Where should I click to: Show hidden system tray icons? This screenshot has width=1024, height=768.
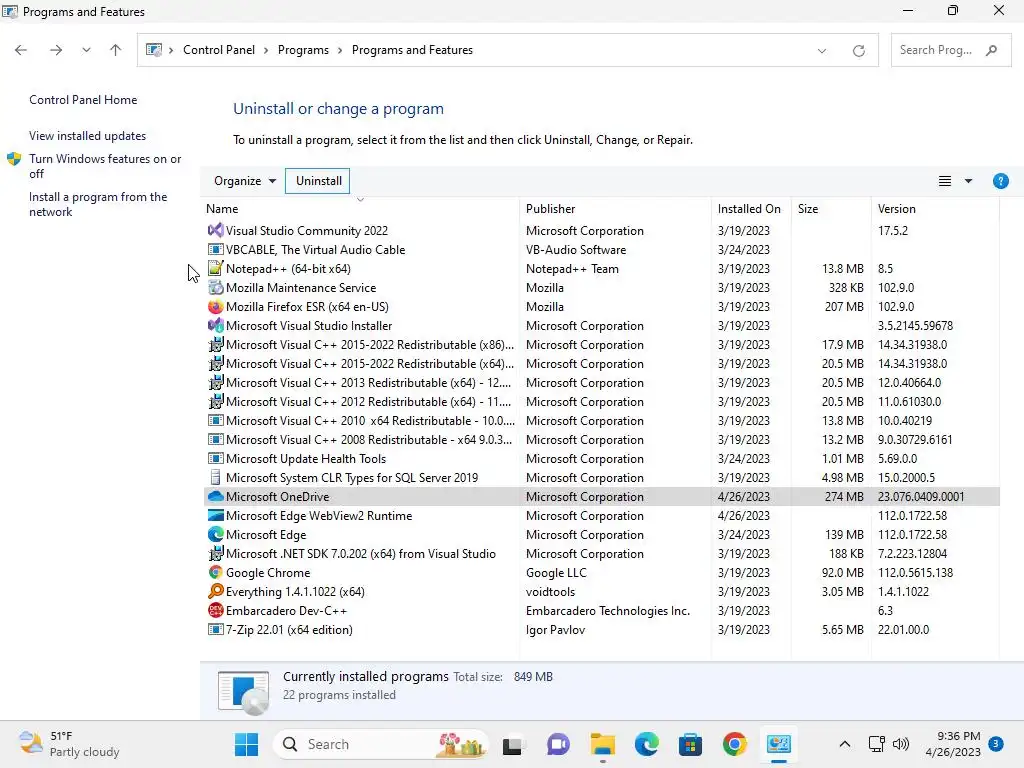tap(844, 744)
